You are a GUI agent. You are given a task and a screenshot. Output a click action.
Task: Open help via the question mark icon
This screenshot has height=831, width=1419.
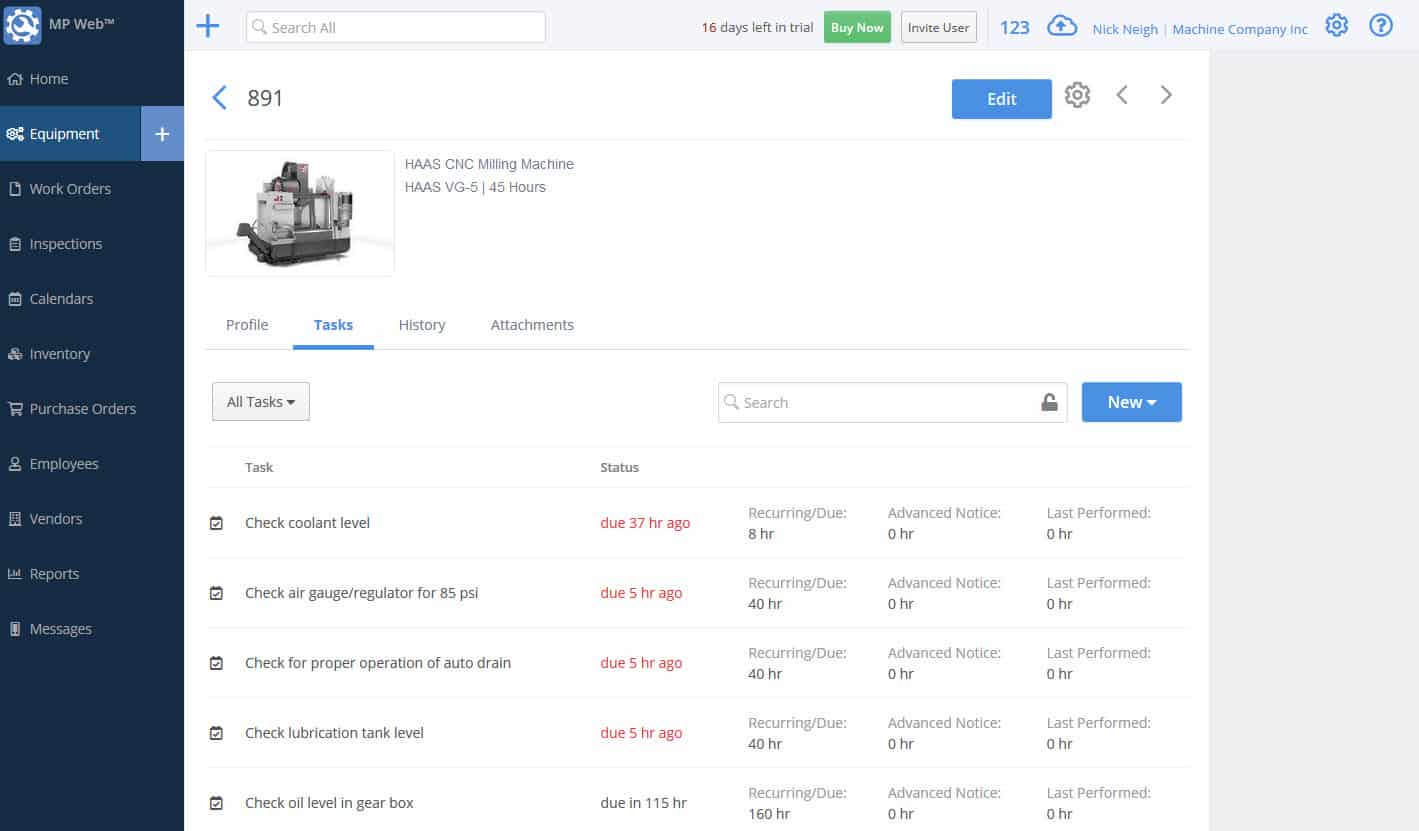tap(1381, 25)
